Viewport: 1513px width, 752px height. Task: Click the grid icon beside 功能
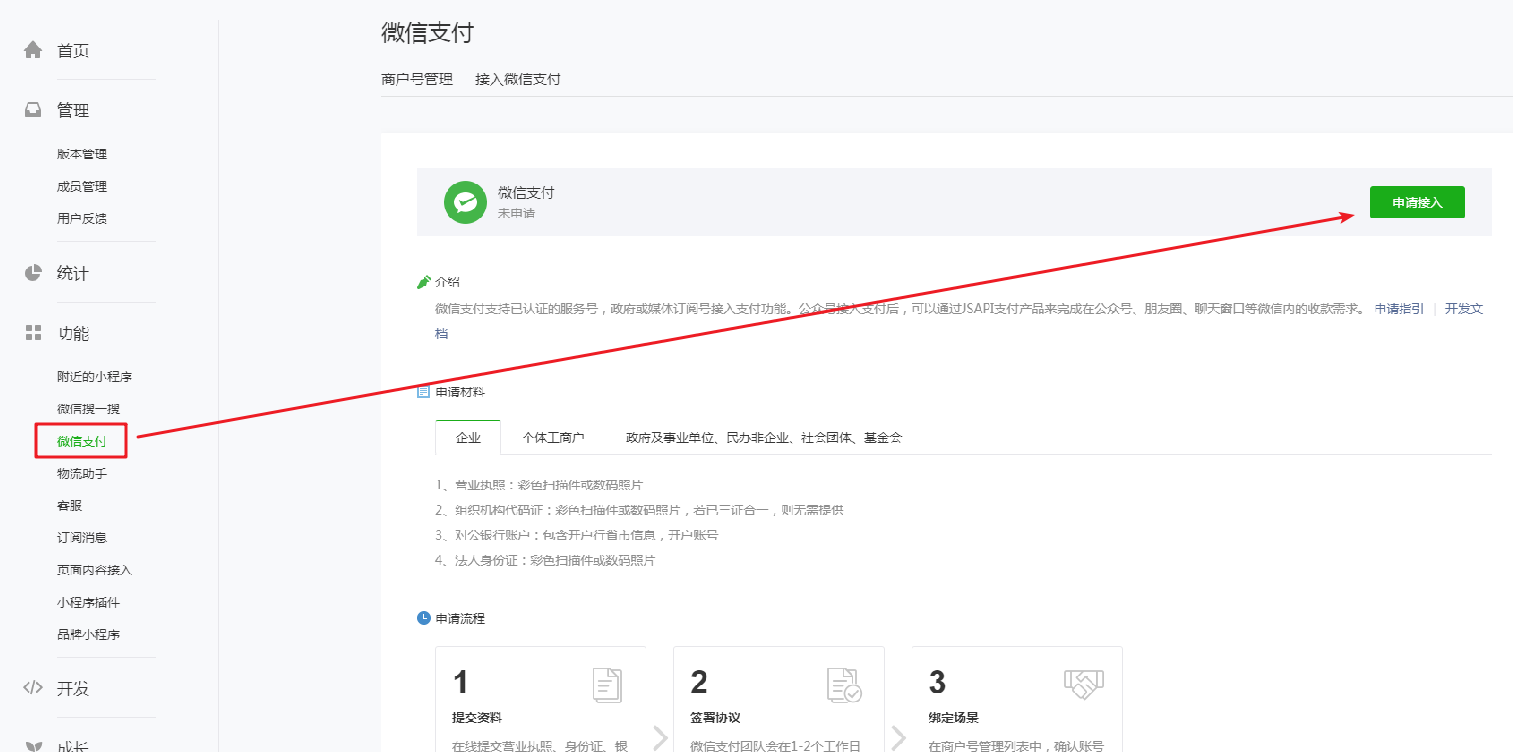34,332
